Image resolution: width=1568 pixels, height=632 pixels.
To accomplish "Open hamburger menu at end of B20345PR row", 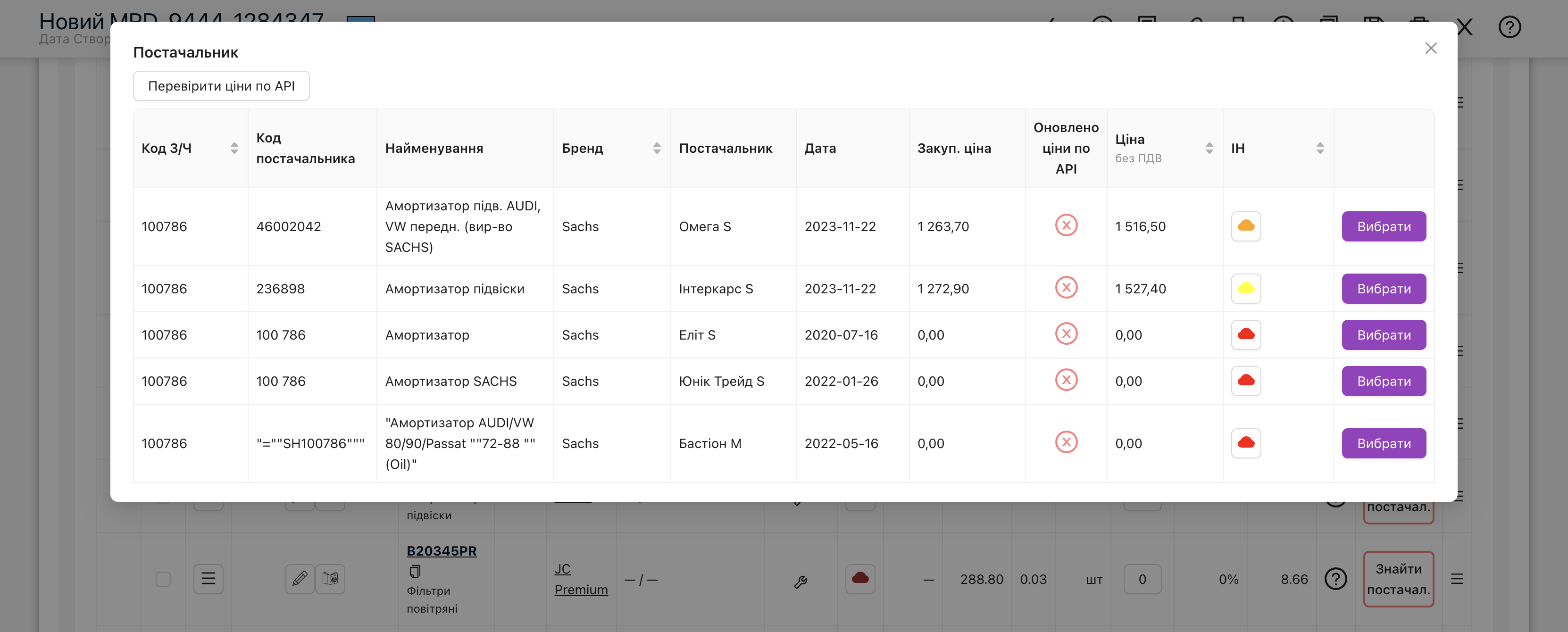I will pyautogui.click(x=1457, y=579).
